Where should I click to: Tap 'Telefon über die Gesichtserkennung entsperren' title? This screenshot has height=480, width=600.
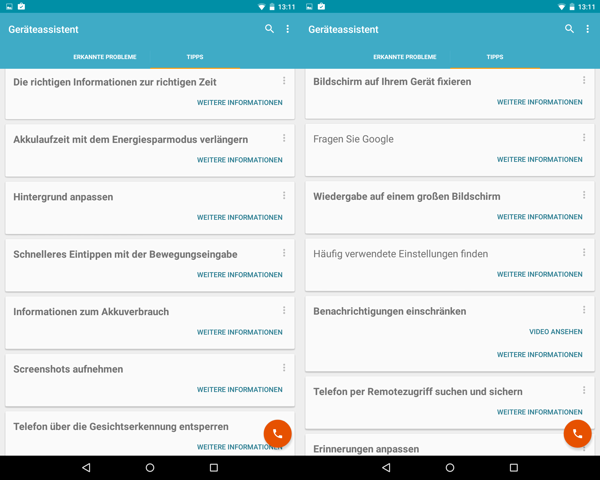tap(121, 426)
